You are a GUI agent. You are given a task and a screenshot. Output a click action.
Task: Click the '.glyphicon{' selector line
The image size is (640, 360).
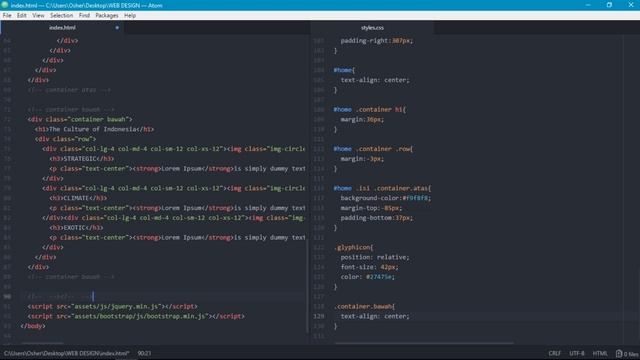tap(353, 247)
